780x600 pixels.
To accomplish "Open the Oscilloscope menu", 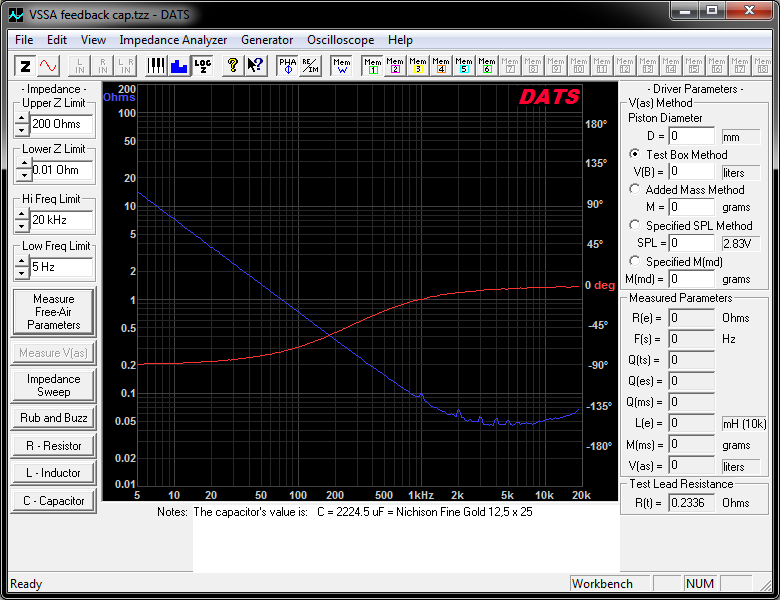I will click(340, 40).
